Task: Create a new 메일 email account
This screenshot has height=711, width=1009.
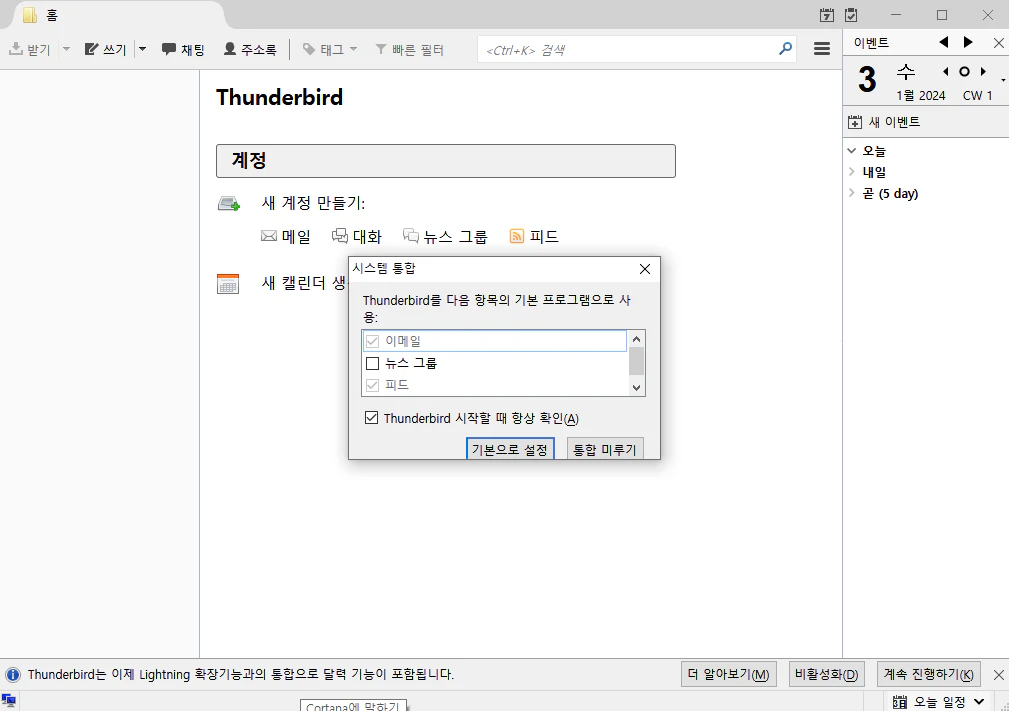Action: click(286, 237)
